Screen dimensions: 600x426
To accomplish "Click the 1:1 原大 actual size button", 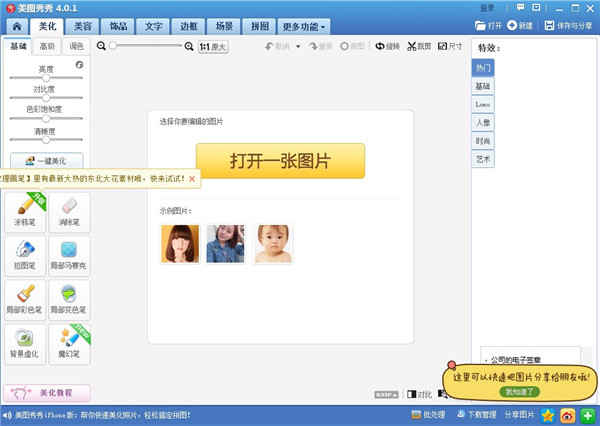I will [213, 47].
